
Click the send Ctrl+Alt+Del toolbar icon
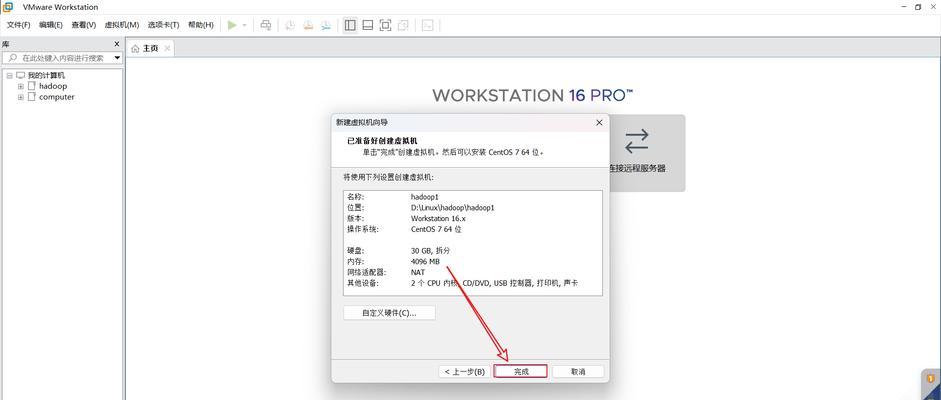(266, 25)
